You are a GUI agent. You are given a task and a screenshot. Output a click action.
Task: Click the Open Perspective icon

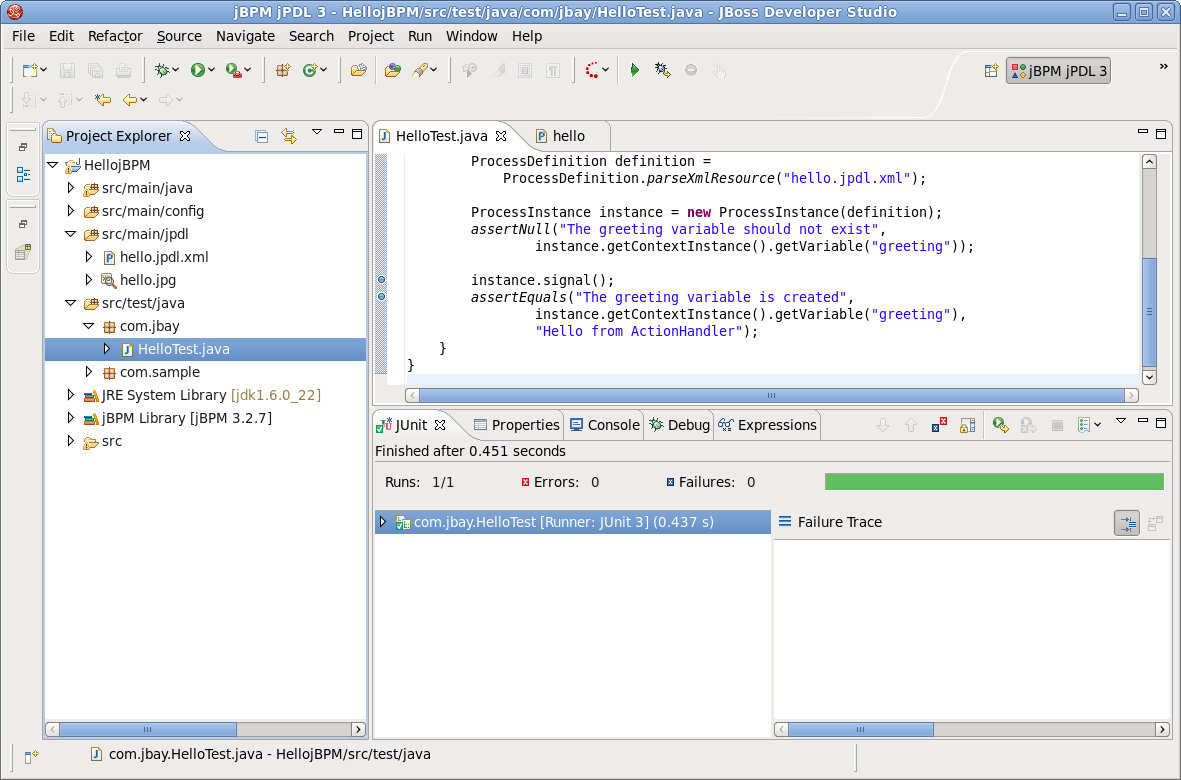pos(991,71)
